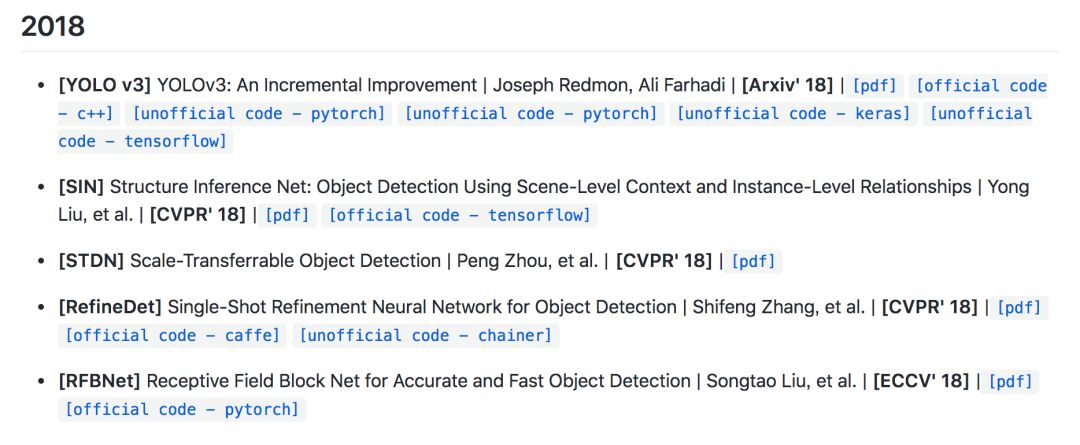Click the 2018 section heading
Screen dimensions: 1080x445
click(x=53, y=26)
